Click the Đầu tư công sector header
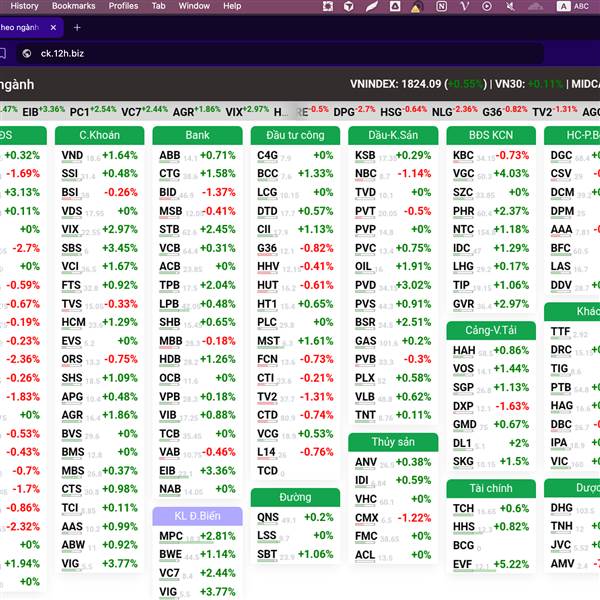Image resolution: width=600 pixels, height=600 pixels. pos(295,135)
